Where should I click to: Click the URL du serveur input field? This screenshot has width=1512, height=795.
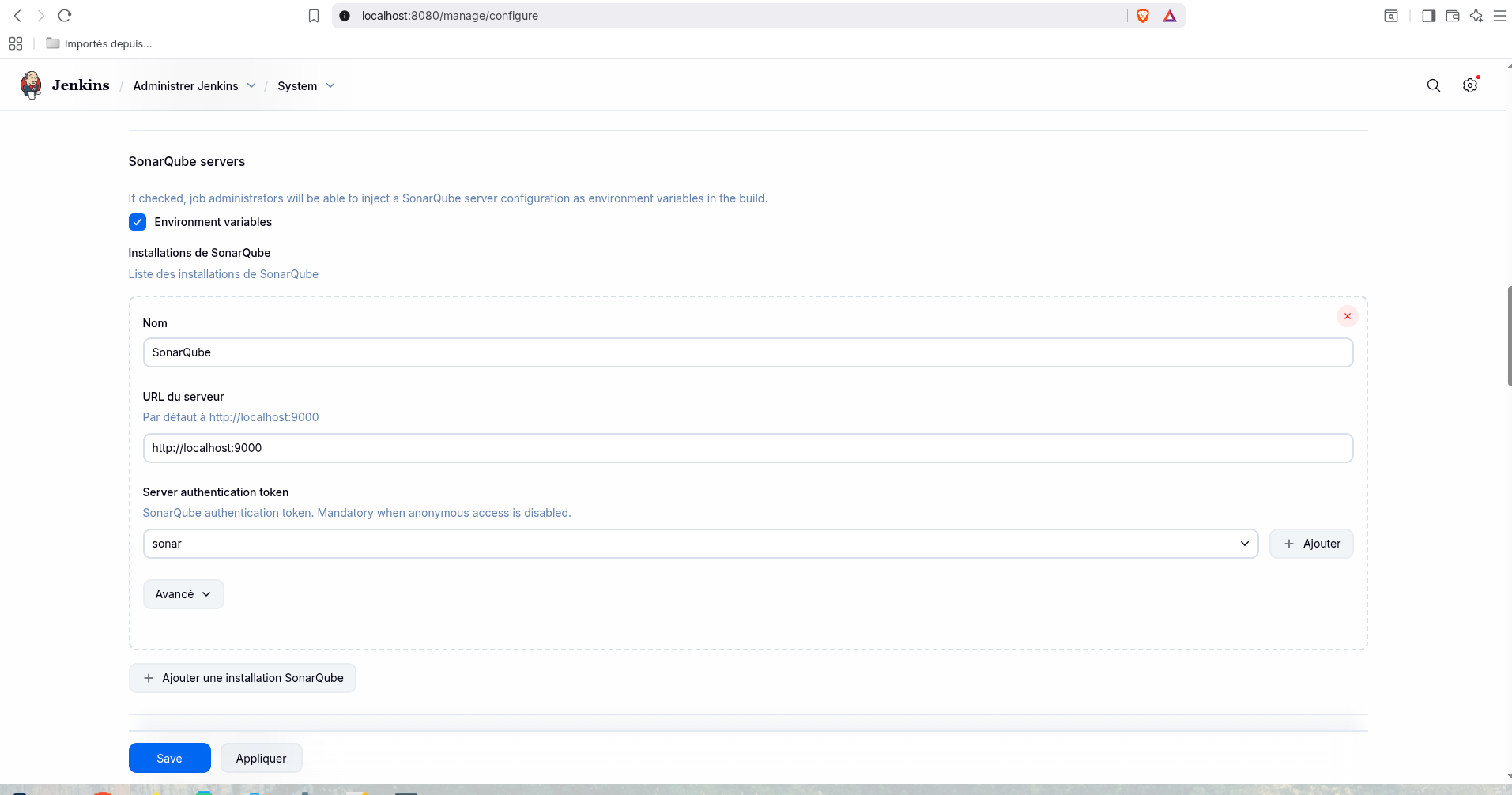point(748,448)
